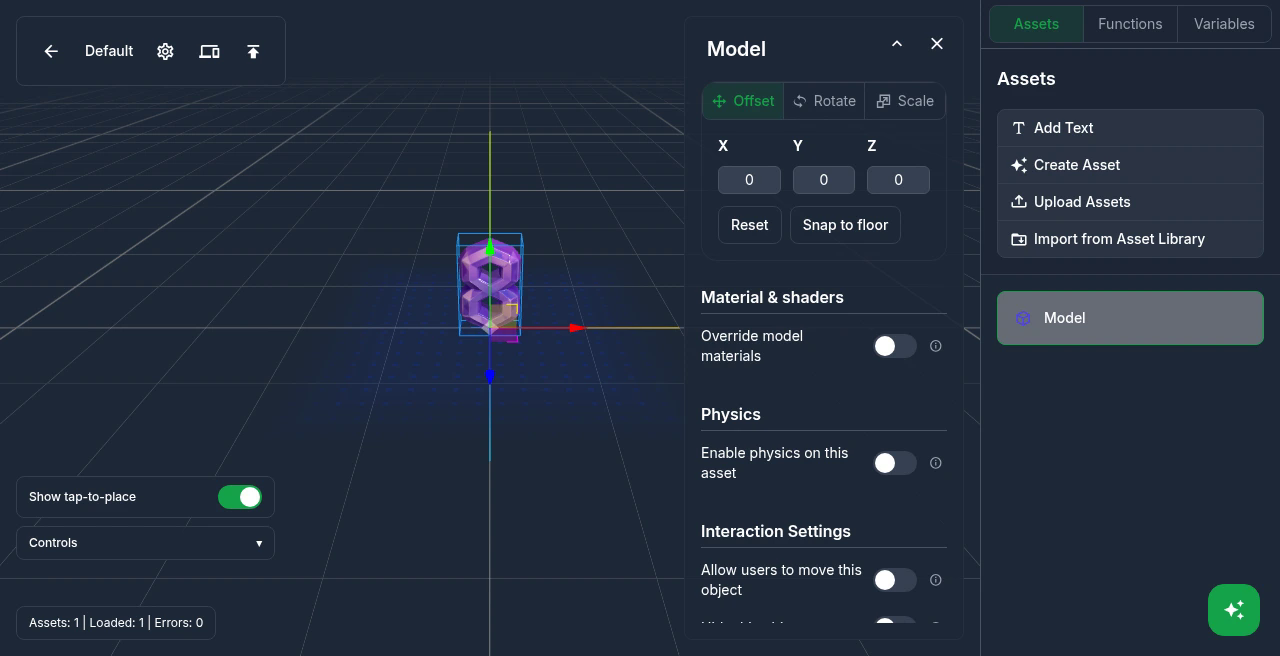Click the green Y-axis gizmo arrow
1280x656 pixels.
(490, 247)
